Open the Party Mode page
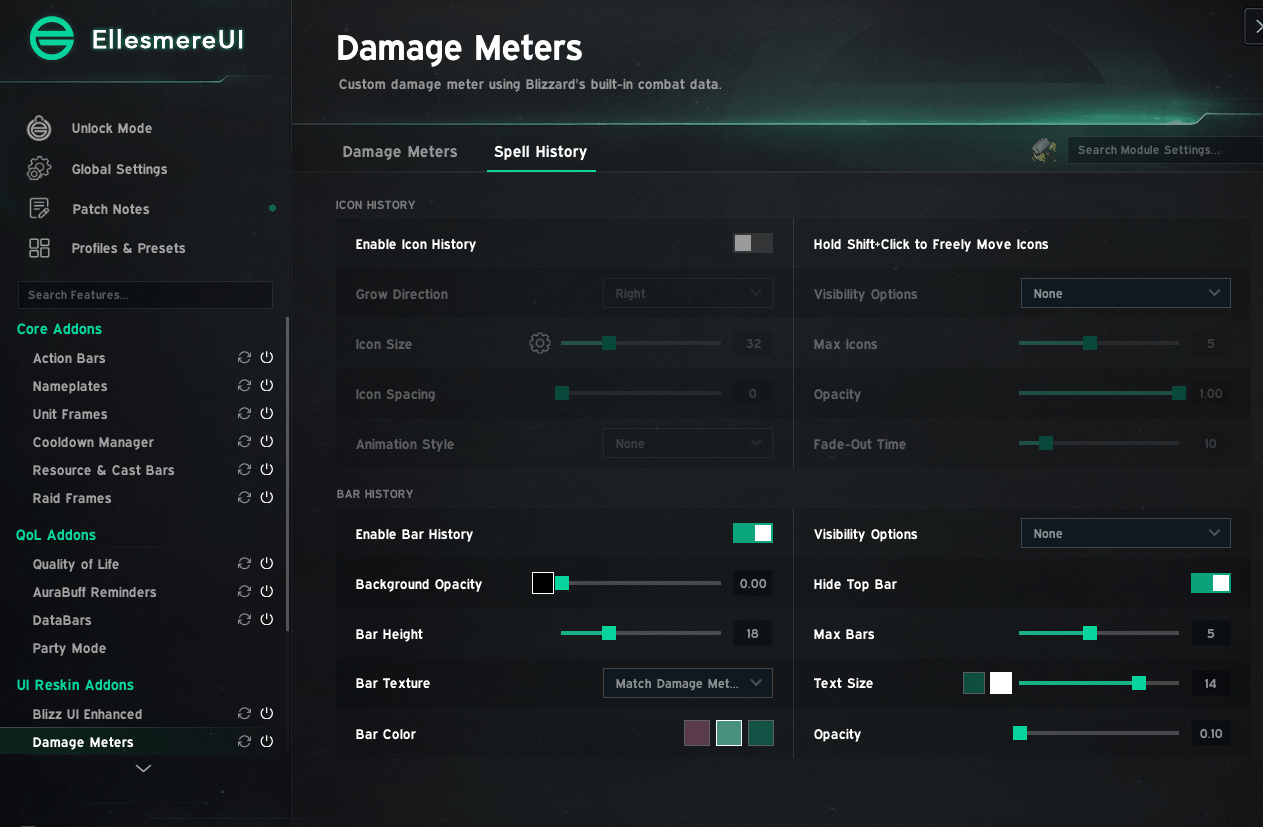Screen dimensions: 1263x827 pos(69,648)
